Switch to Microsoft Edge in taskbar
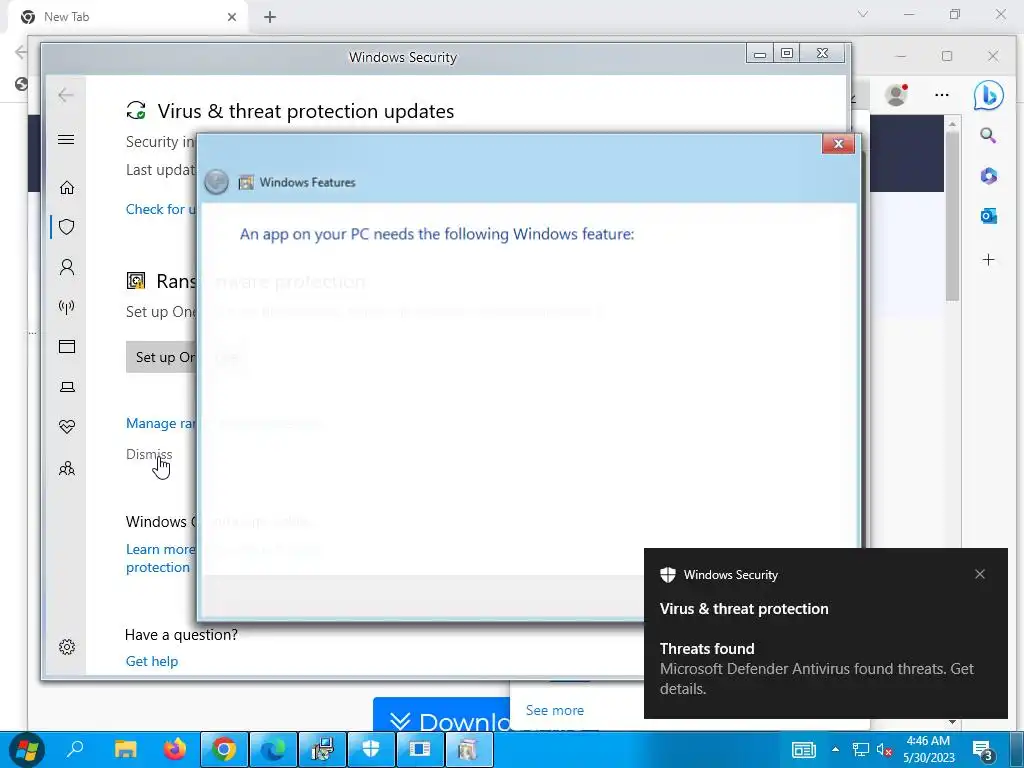This screenshot has height=768, width=1024. coord(273,749)
